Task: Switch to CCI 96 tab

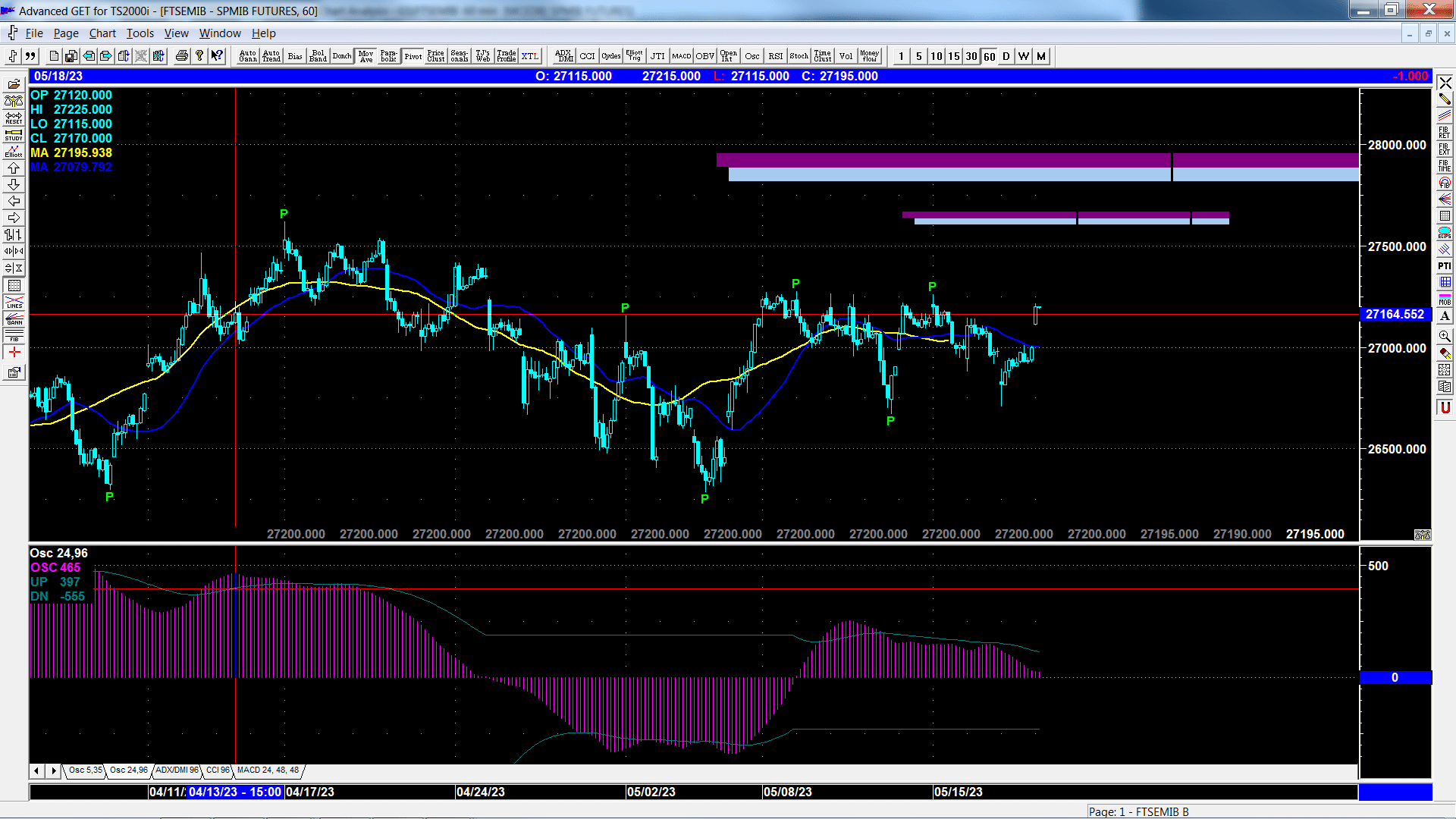Action: (x=218, y=770)
